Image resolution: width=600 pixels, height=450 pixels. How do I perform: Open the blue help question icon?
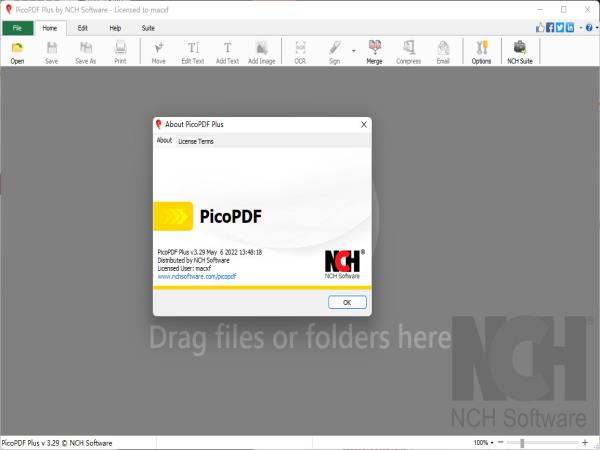589,28
